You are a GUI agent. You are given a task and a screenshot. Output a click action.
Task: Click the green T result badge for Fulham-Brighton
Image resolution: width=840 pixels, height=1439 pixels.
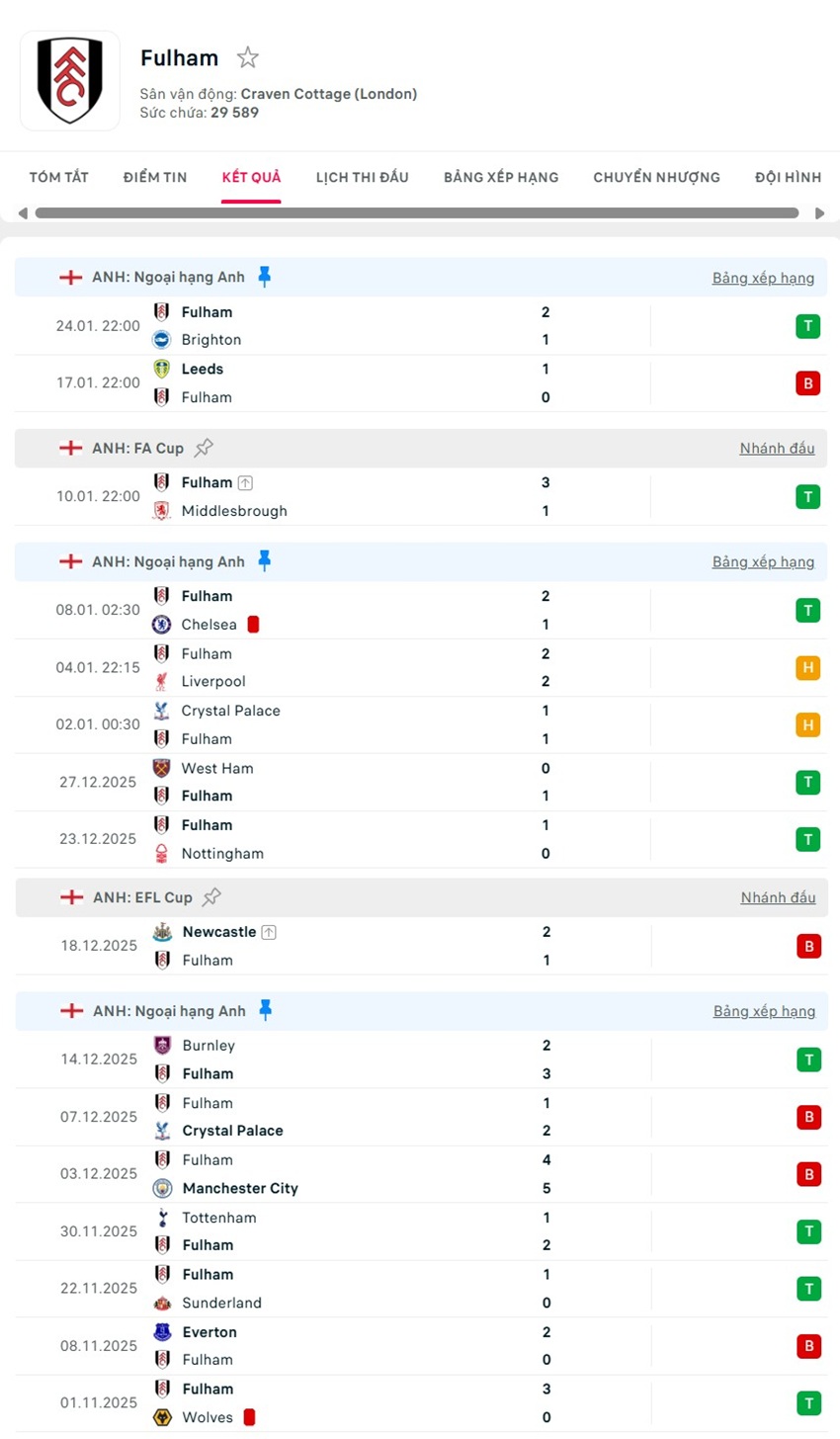pyautogui.click(x=808, y=325)
